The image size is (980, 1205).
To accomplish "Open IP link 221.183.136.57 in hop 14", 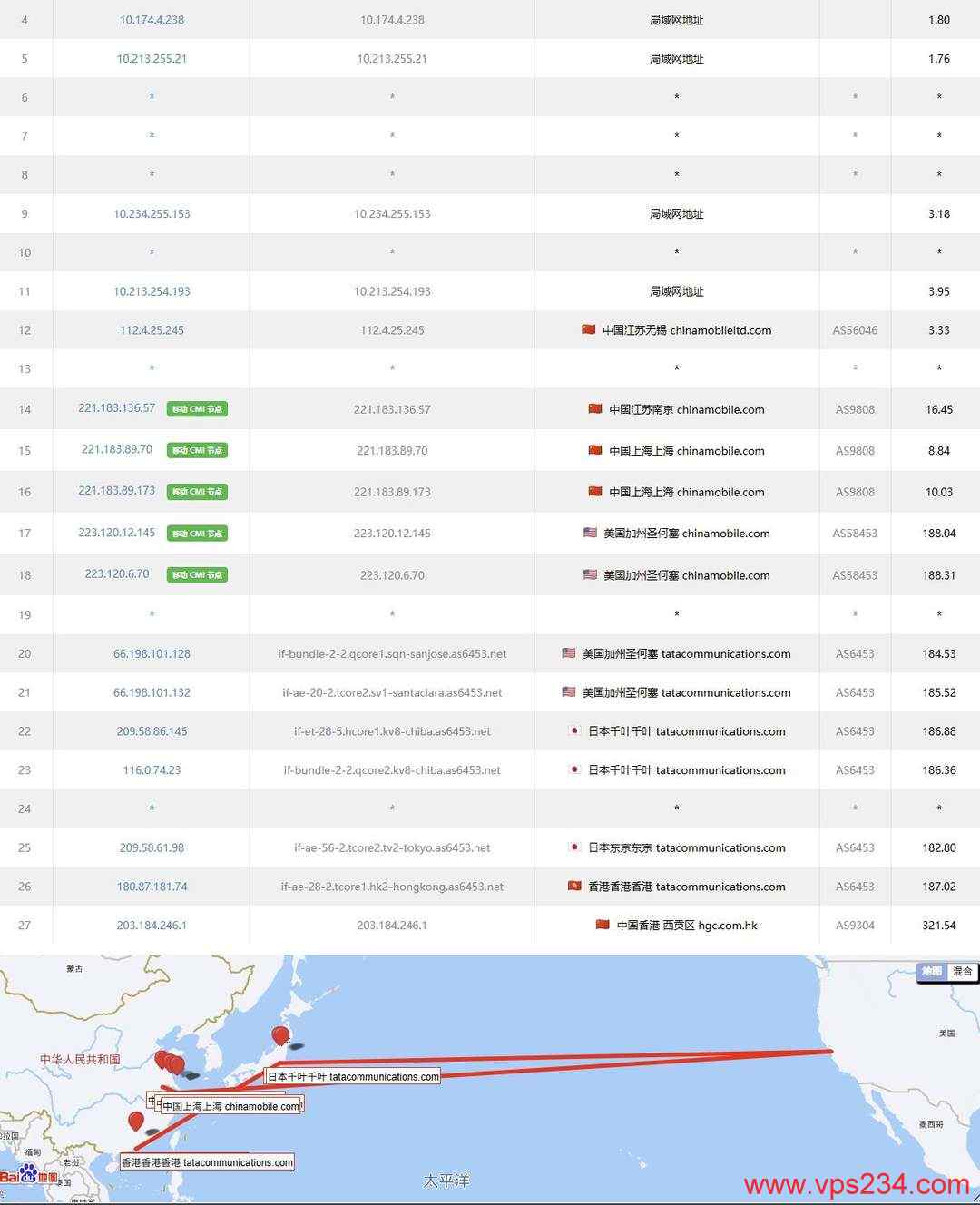I will (117, 408).
